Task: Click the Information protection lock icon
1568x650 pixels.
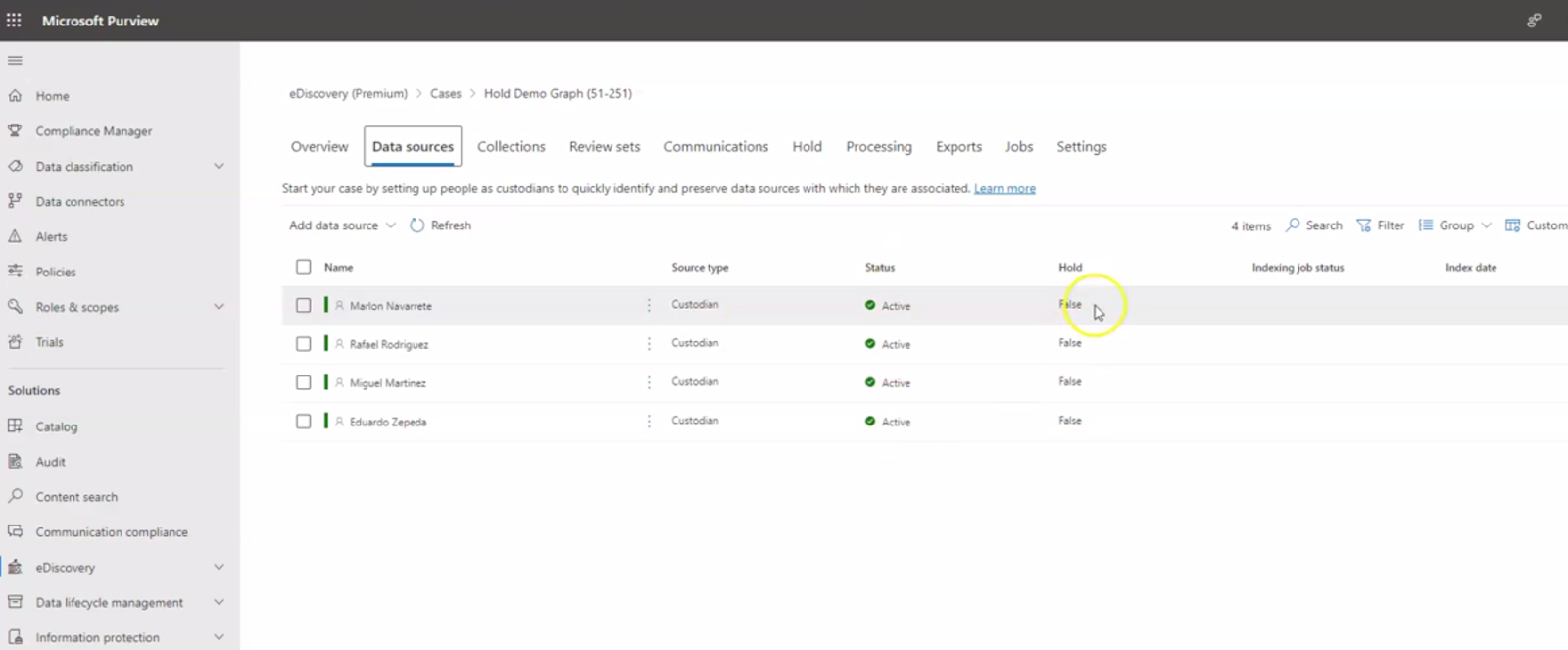Action: 15,637
